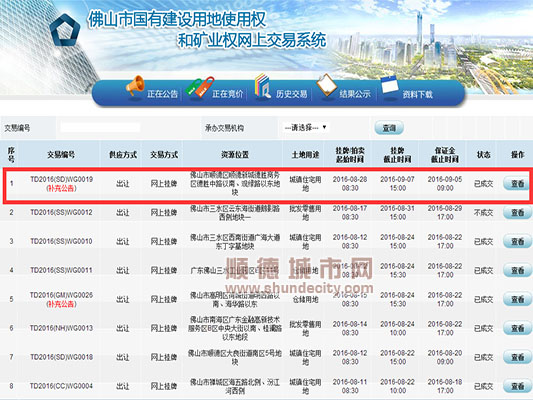Click the books icon for 历史交易
The height and width of the screenshot is (400, 533).
pyautogui.click(x=262, y=86)
